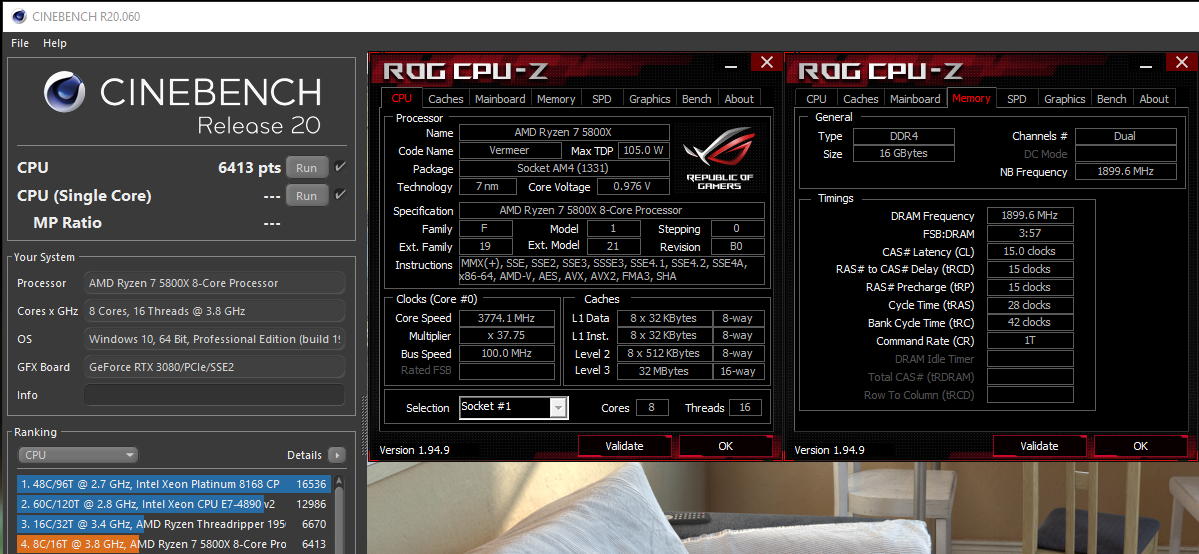
Task: Click the Processor field in Your System
Action: click(x=214, y=283)
